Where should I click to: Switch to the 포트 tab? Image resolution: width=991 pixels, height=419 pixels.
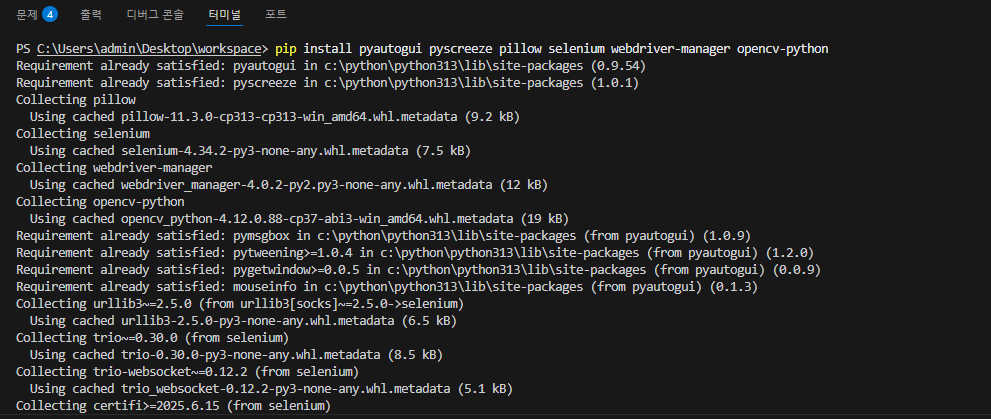276,14
